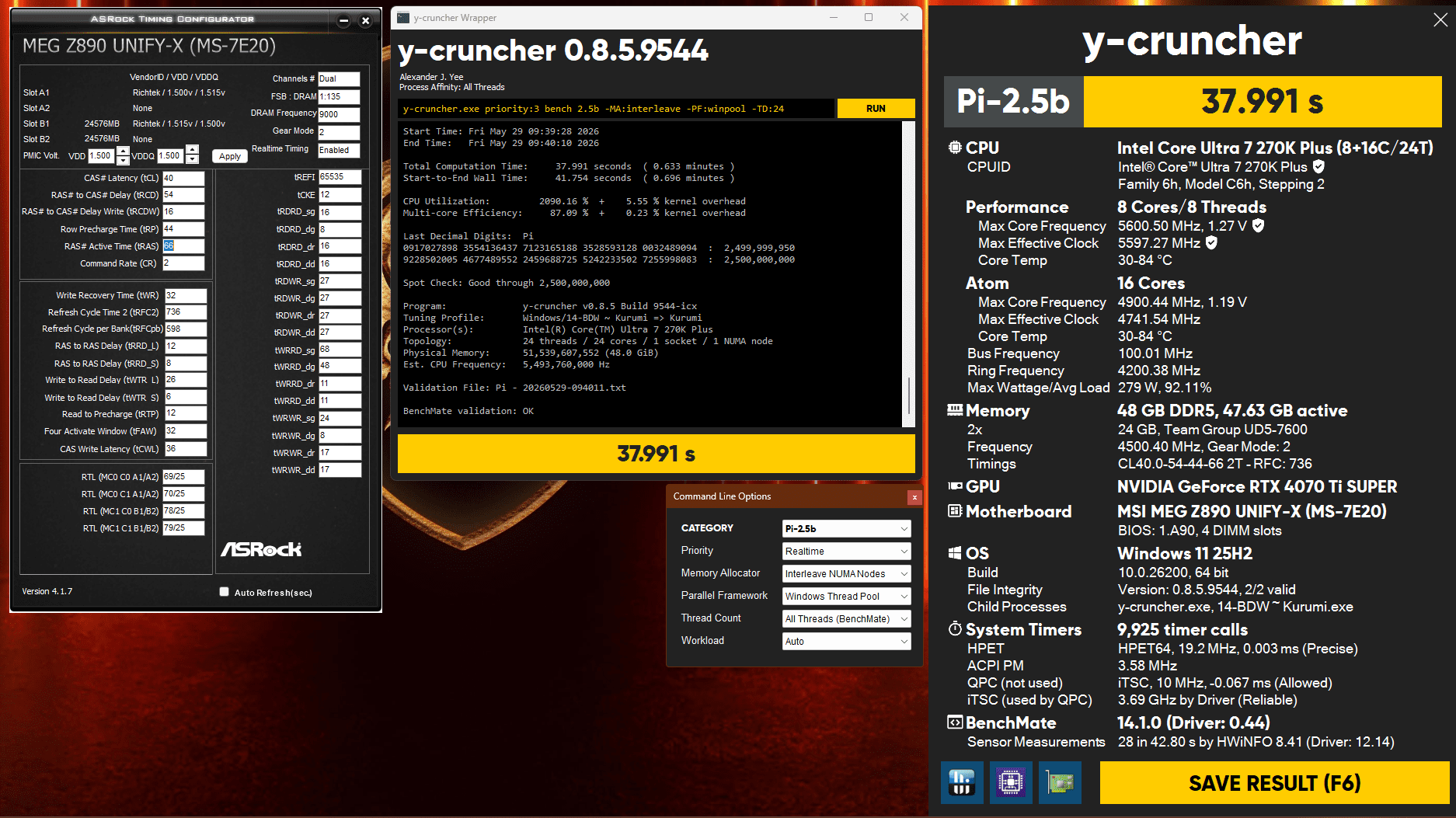Click the Windows logo beside OS heading
This screenshot has width=1456, height=818.
955,553
